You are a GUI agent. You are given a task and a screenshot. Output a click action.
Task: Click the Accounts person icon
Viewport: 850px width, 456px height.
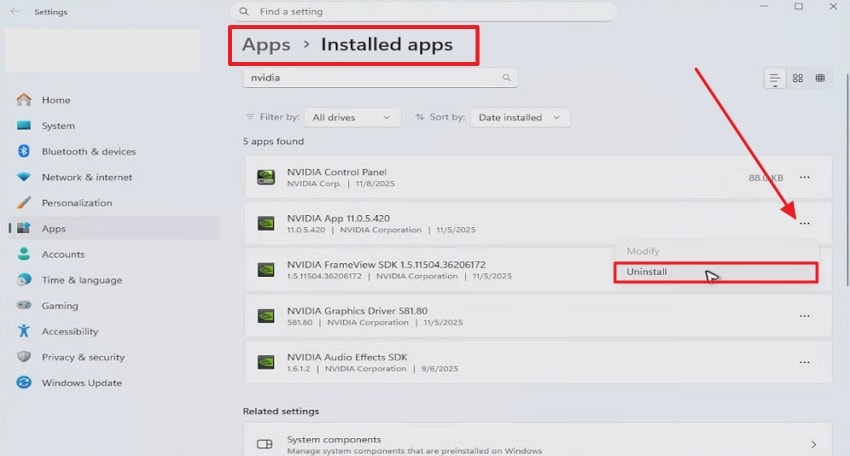(x=23, y=254)
